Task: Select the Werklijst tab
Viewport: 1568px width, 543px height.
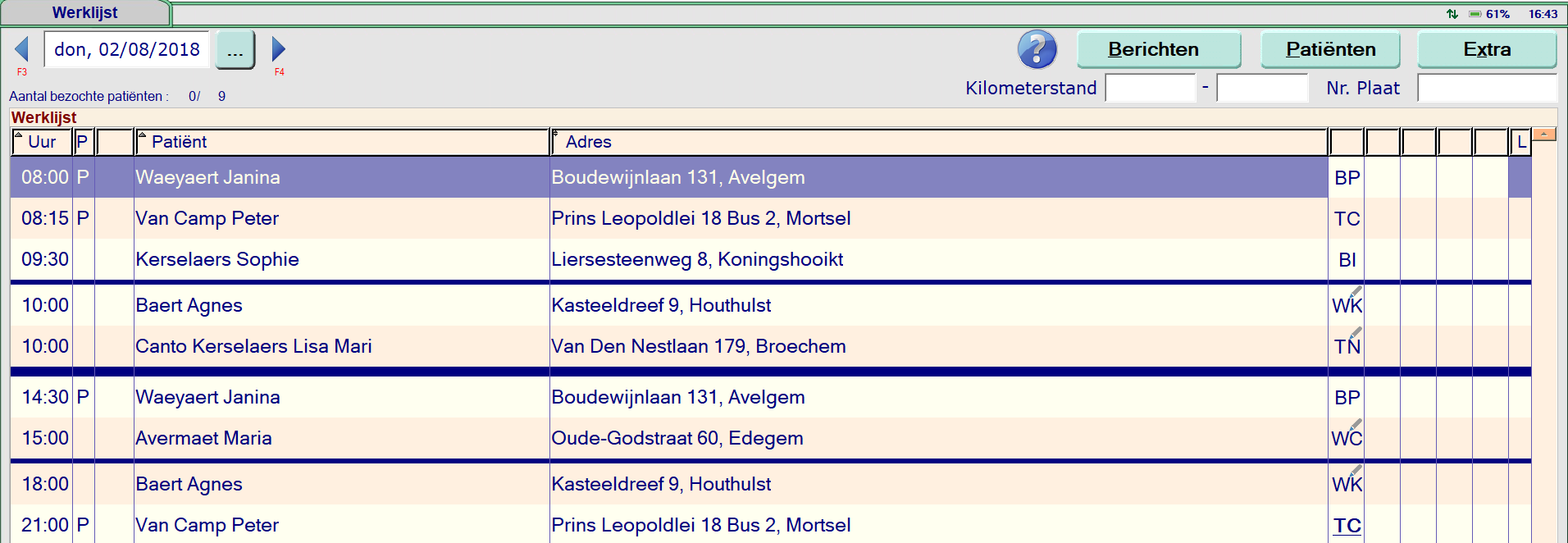Action: [85, 13]
